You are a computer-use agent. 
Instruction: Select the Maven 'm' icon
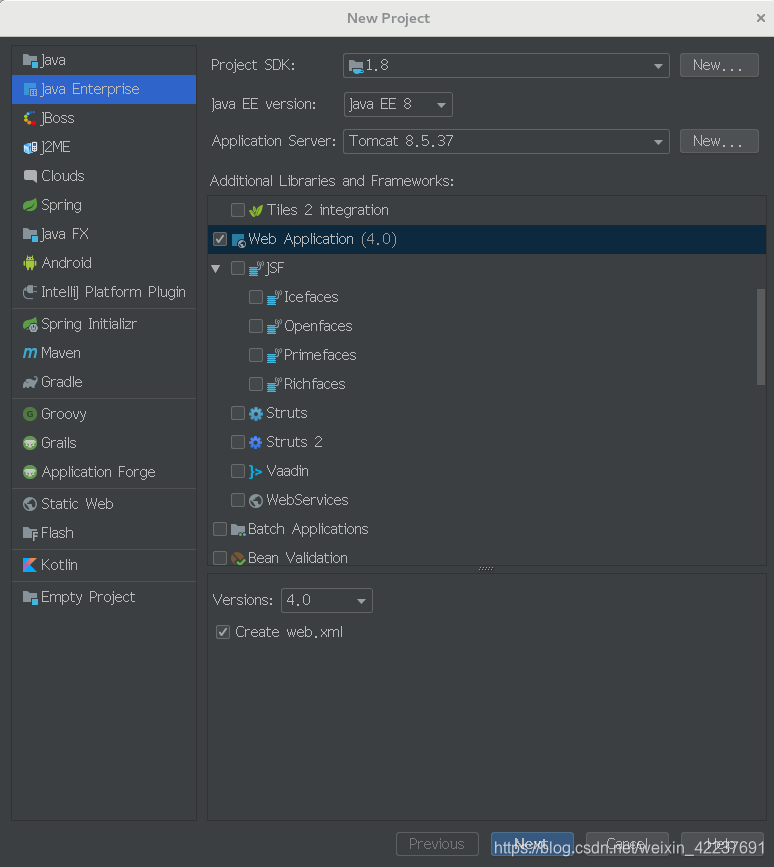(30, 353)
